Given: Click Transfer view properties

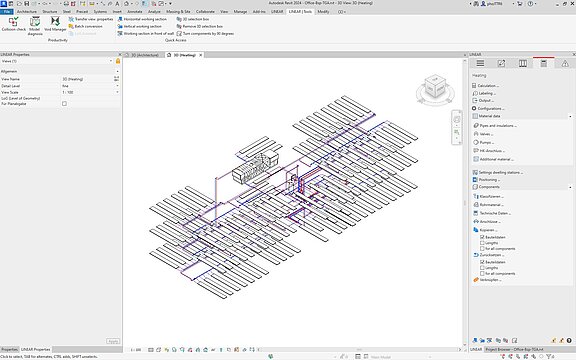Looking at the screenshot, I should [x=91, y=19].
